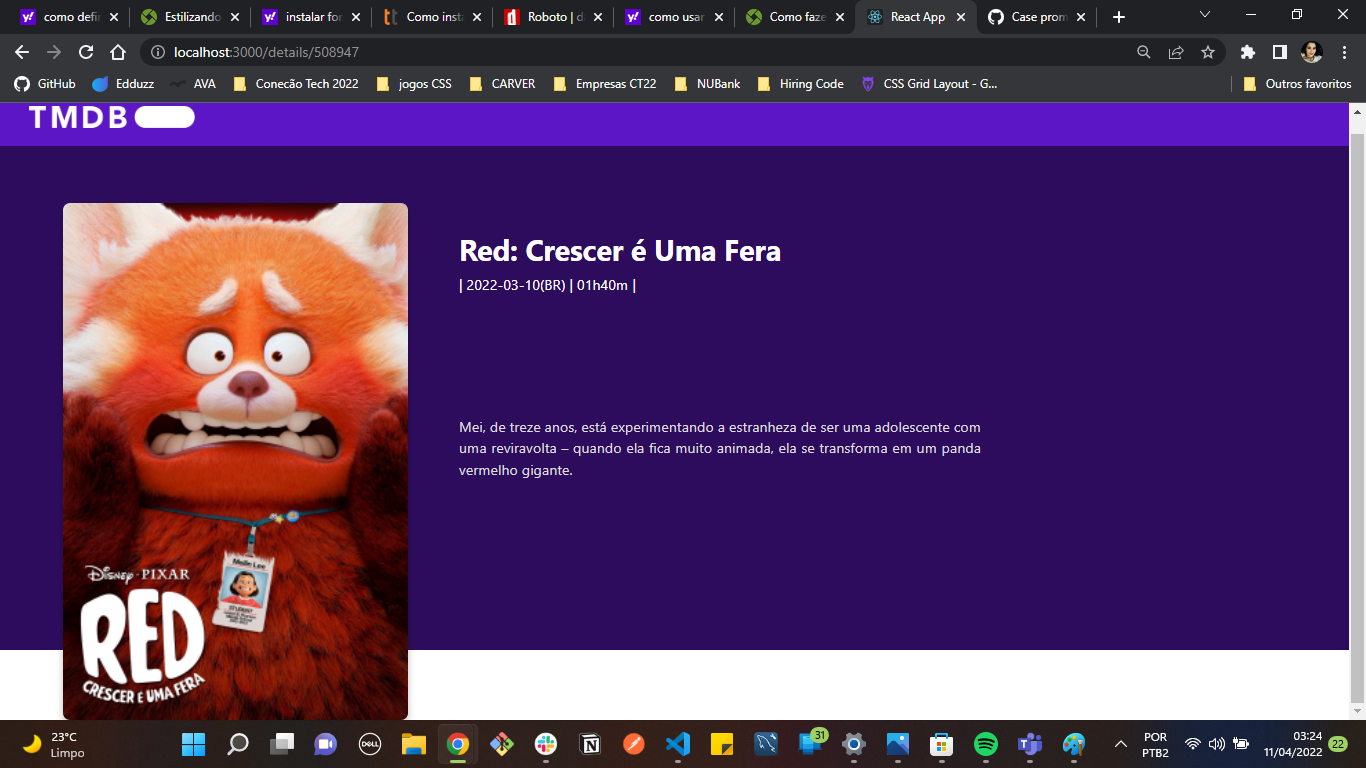Close the React App tab
This screenshot has width=1366, height=768.
pos(961,17)
